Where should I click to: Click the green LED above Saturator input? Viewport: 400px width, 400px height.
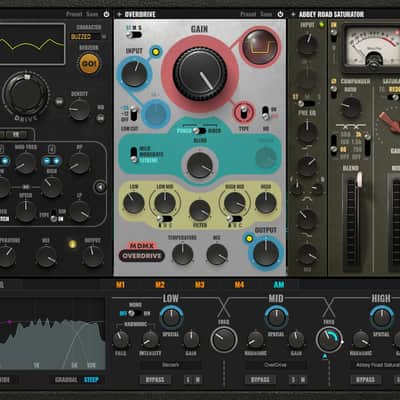321,24
